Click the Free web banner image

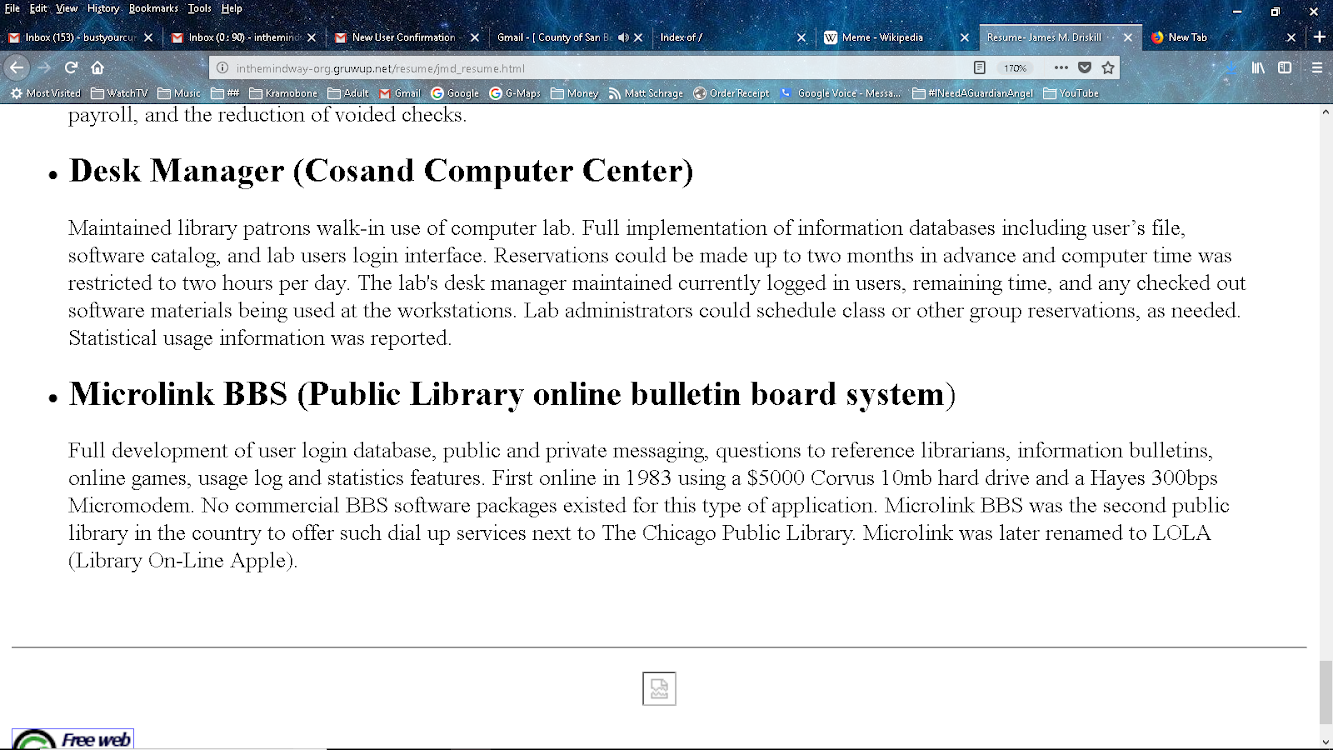(72, 739)
